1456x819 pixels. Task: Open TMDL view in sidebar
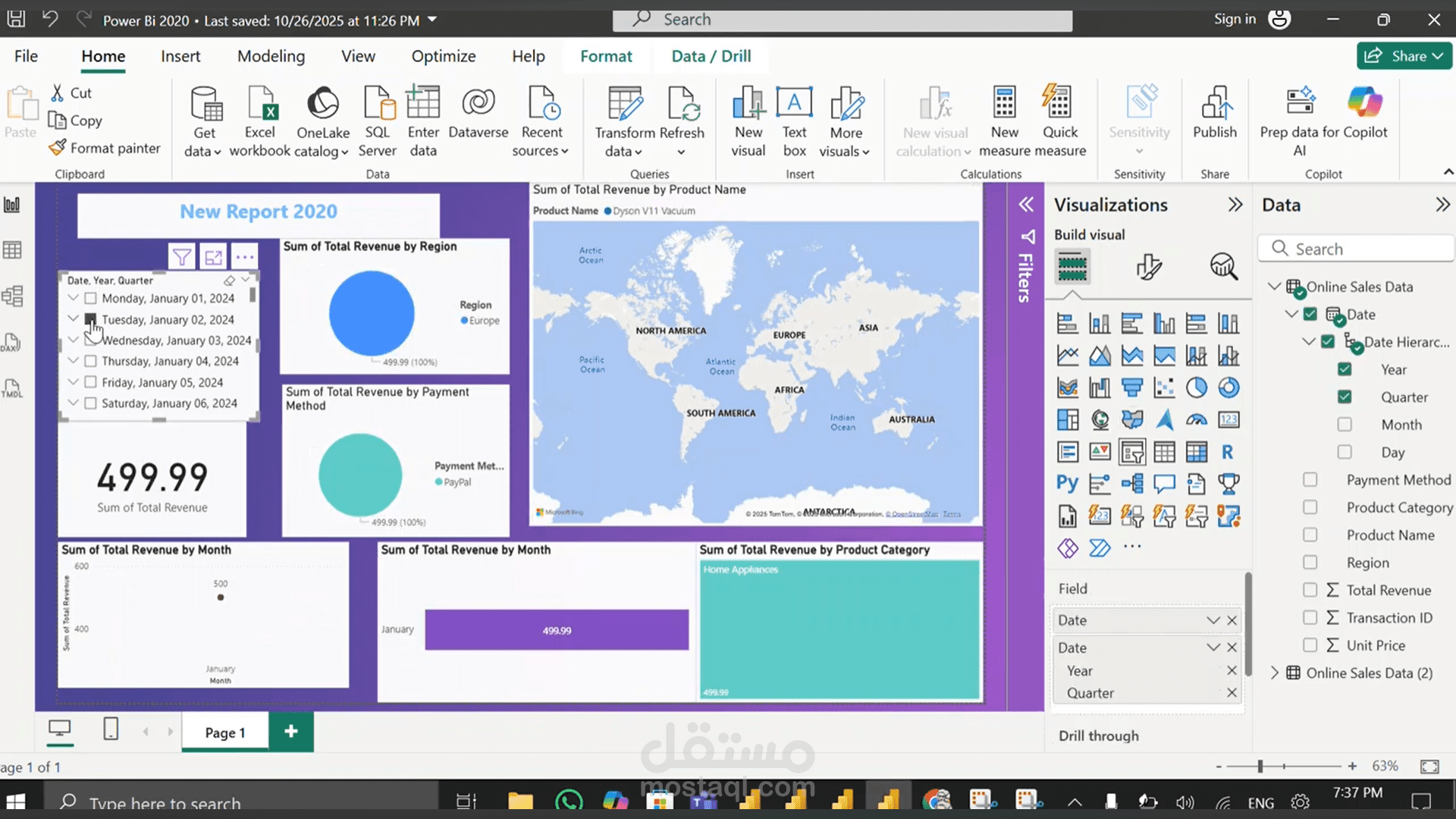tap(12, 388)
